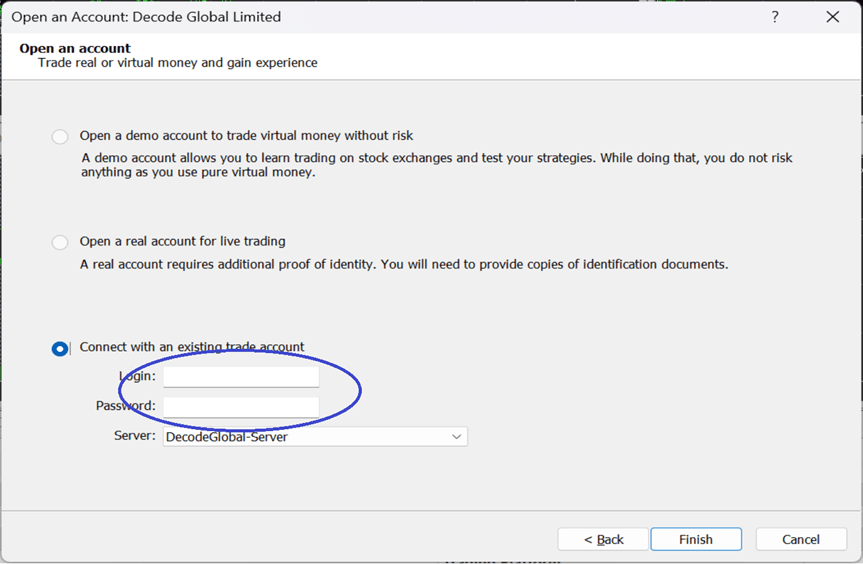
Task: Go back with the Back button
Action: coord(603,539)
